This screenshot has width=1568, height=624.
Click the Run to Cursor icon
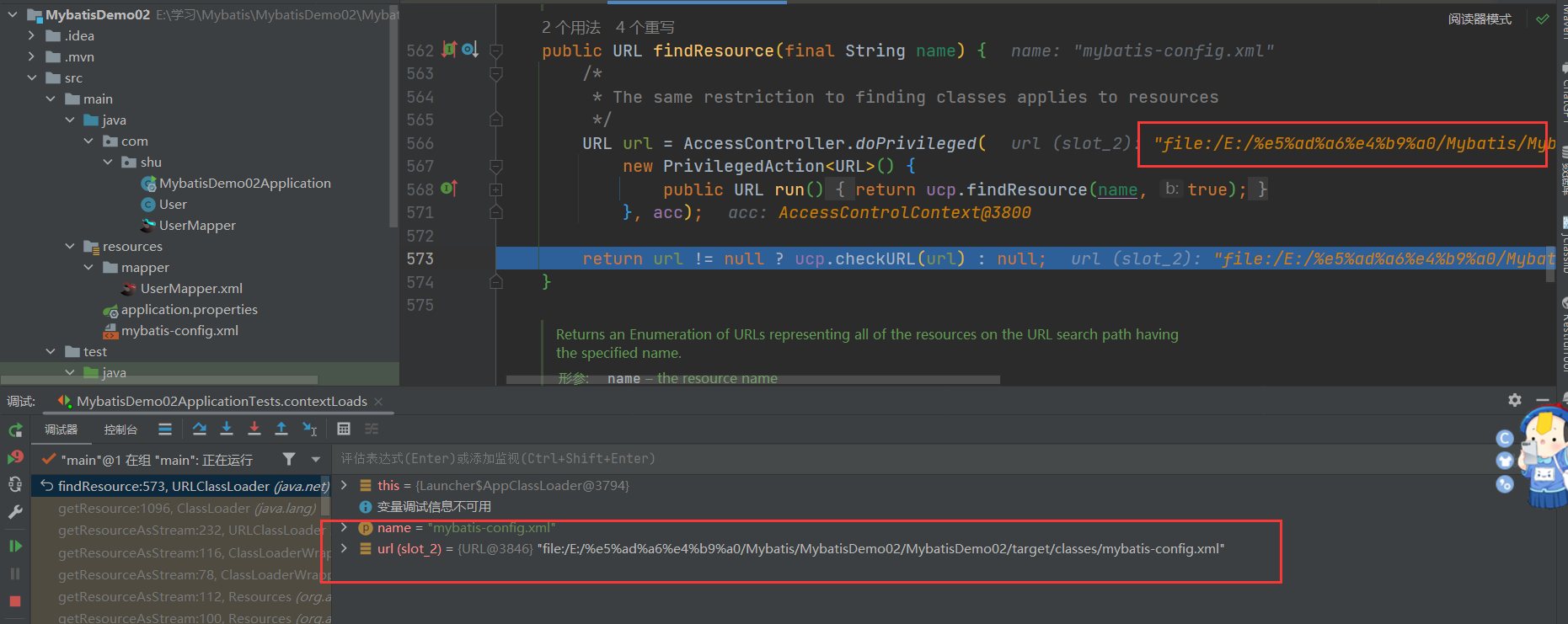tap(309, 429)
